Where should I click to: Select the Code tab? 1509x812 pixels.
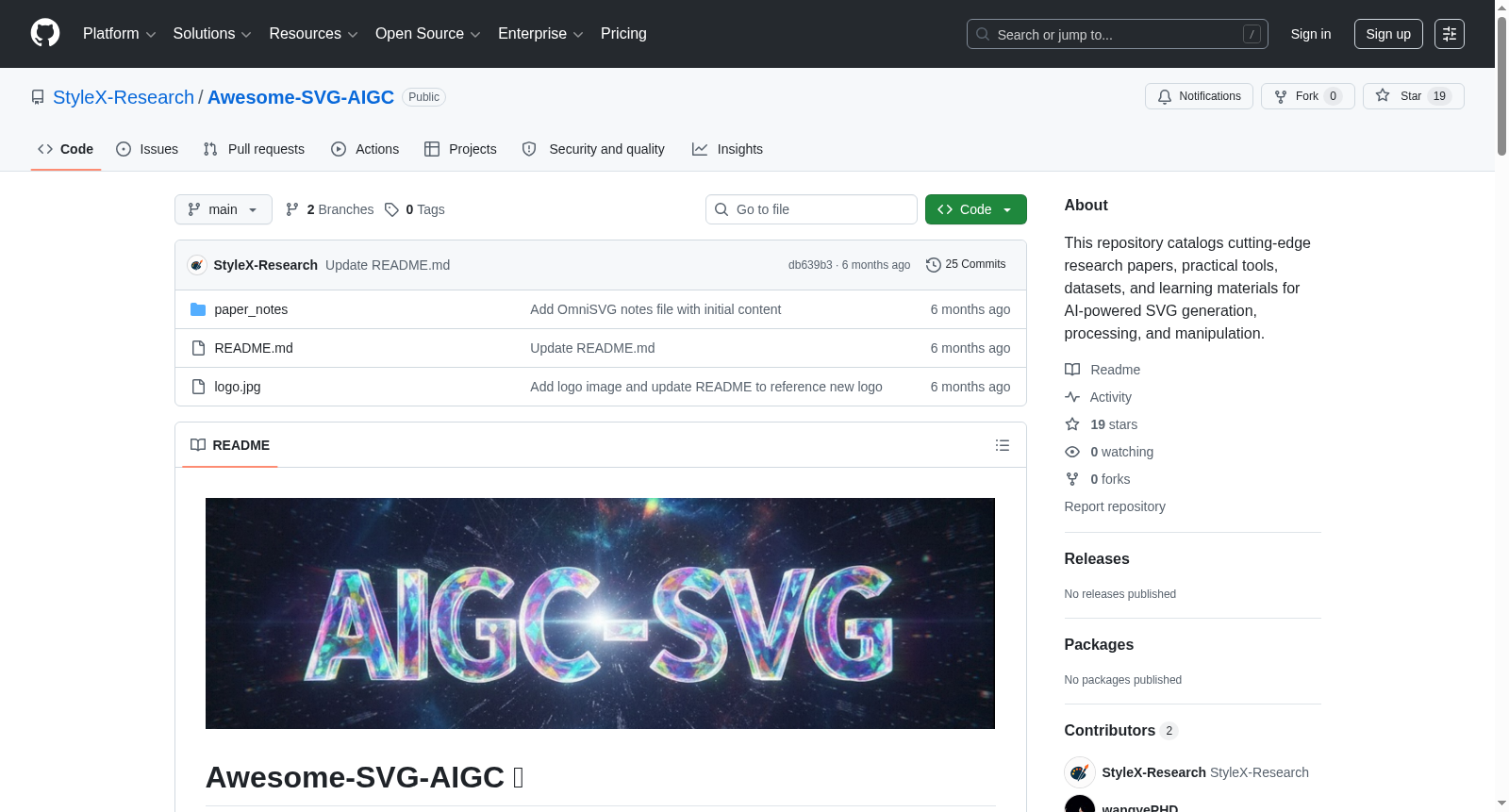[66, 149]
